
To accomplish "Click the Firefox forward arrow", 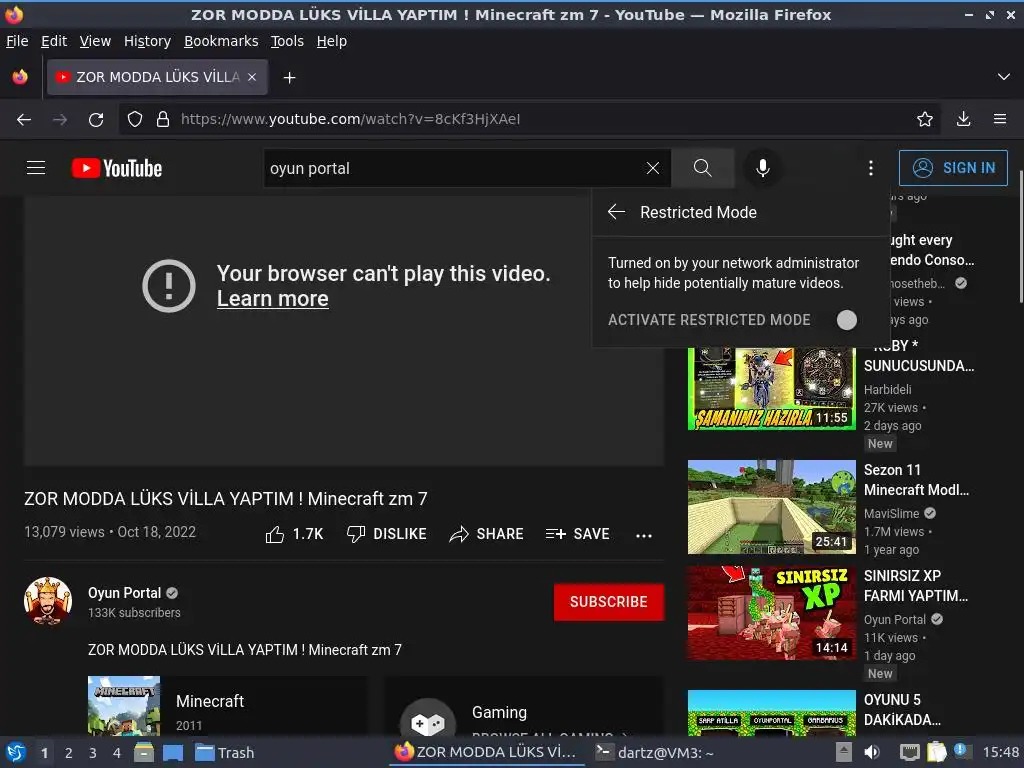I will pos(60,119).
